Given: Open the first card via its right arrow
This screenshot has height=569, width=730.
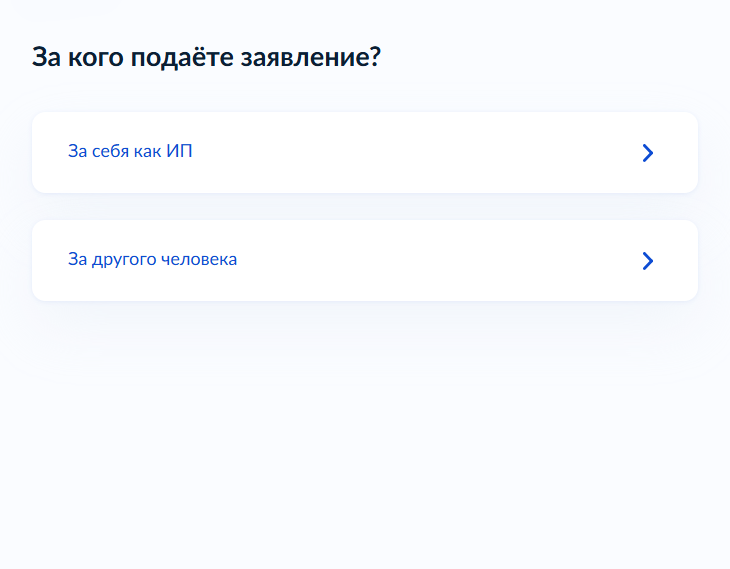Looking at the screenshot, I should tap(648, 153).
